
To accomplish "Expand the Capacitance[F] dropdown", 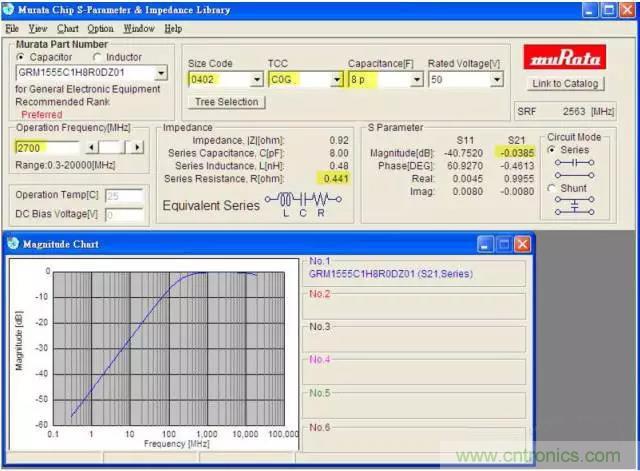I will click(x=415, y=79).
